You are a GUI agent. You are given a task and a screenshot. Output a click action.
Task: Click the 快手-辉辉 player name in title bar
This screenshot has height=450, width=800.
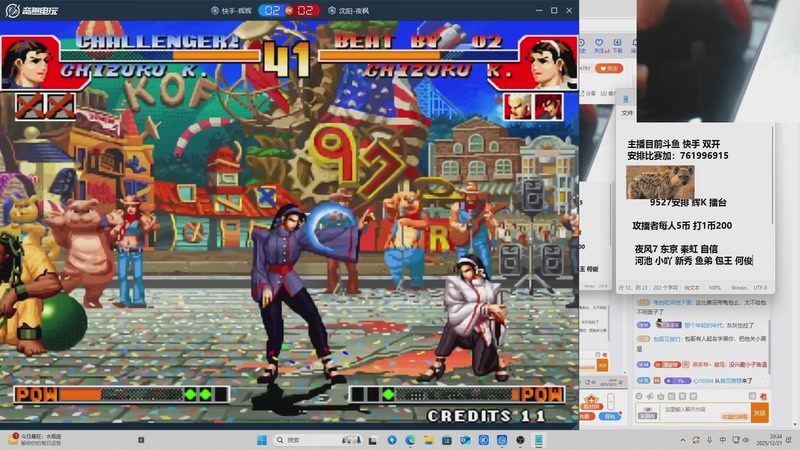232,11
